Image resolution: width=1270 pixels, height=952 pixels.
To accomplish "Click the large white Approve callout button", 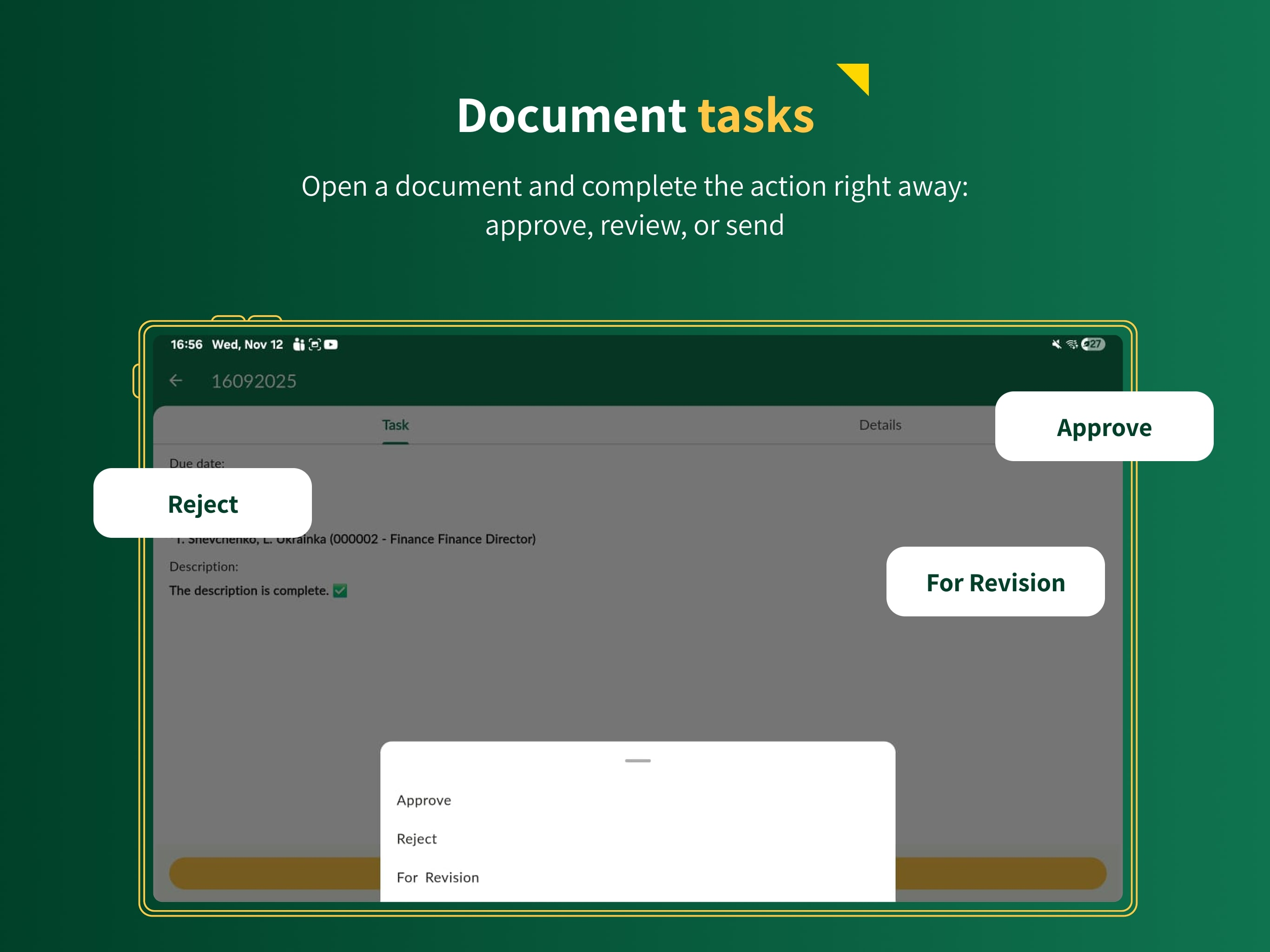I will 1104,426.
